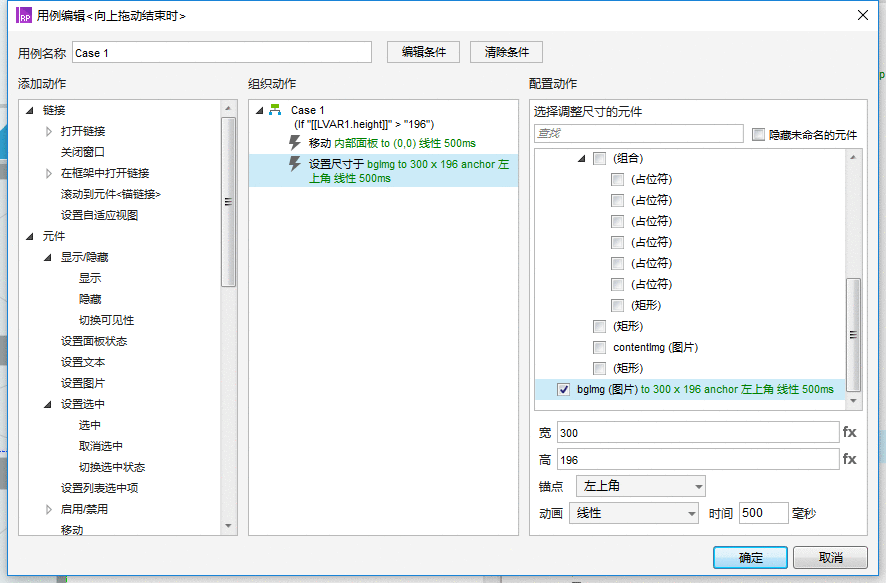Screen dimensions: 886x583
Task: Expand the 打开链接 item
Action: (x=49, y=131)
